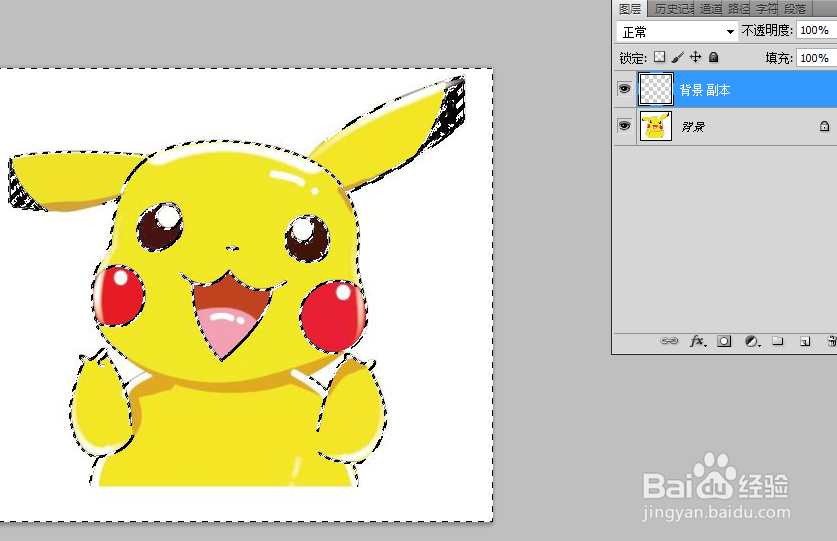This screenshot has width=837, height=541.
Task: Toggle lock all padlock icon
Action: [x=714, y=57]
